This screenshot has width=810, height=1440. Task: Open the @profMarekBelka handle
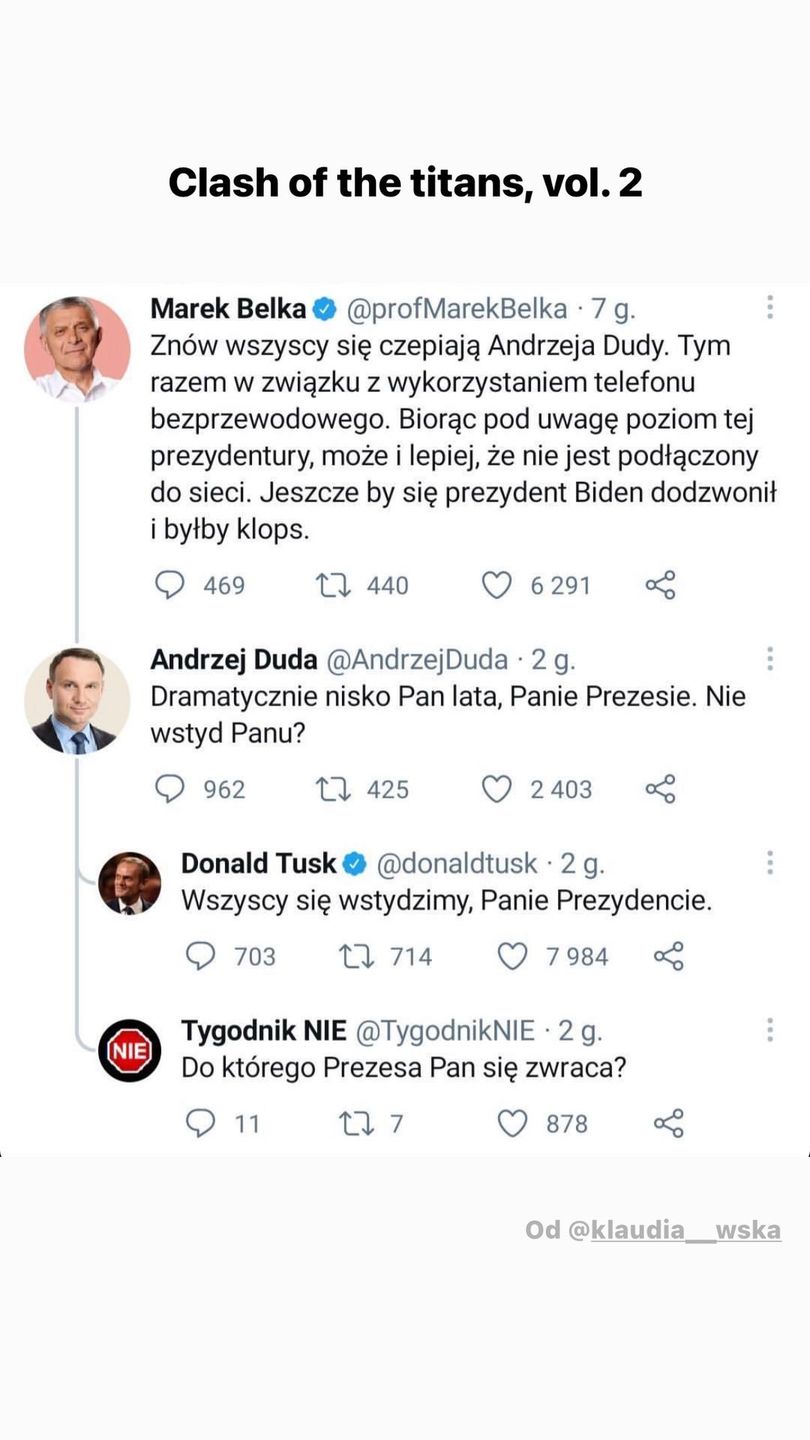coord(456,310)
